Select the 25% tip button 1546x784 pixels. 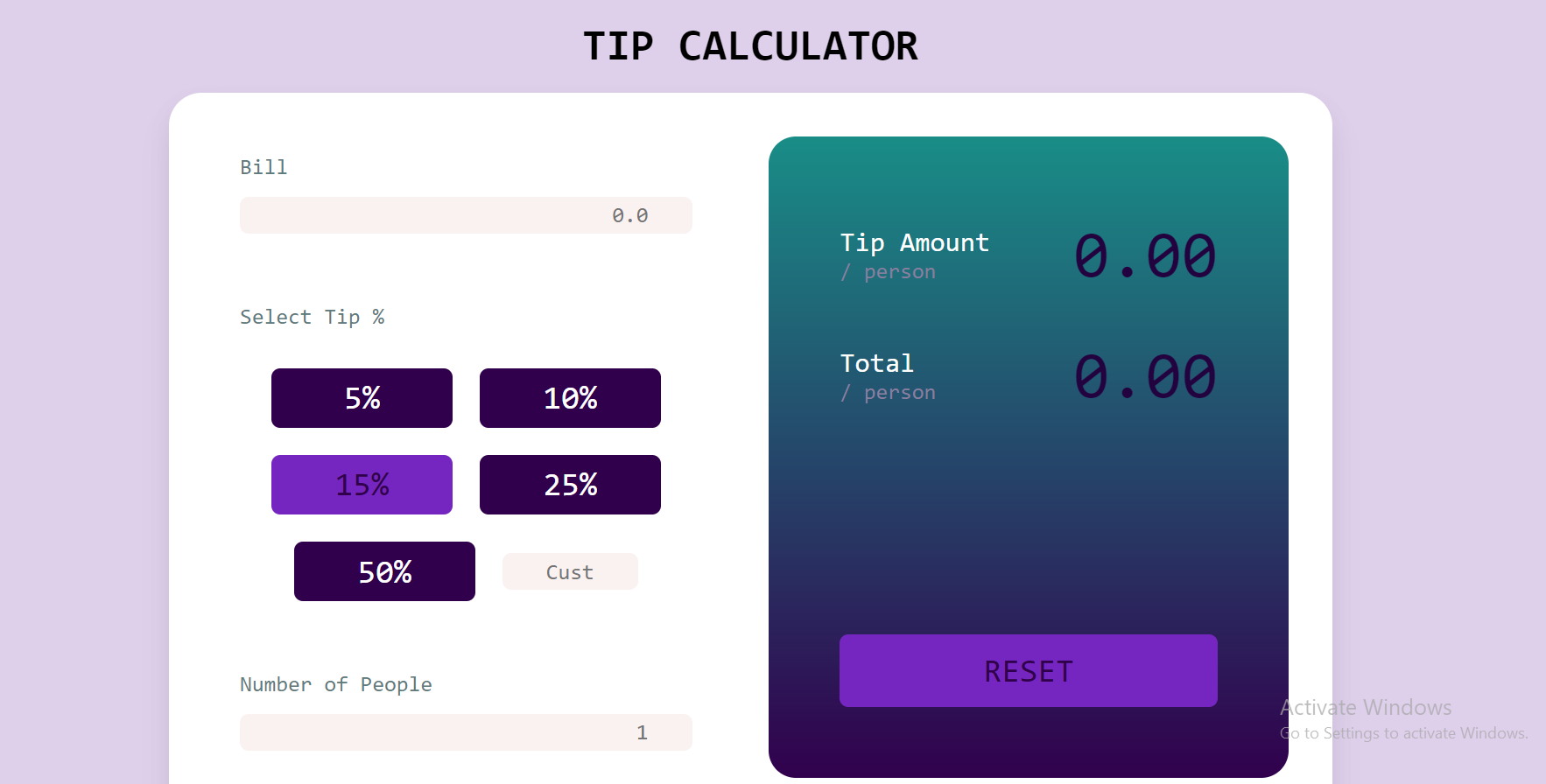click(570, 484)
